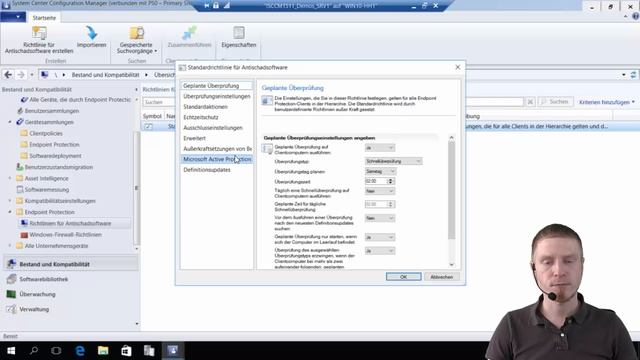Image resolution: width=640 pixels, height=360 pixels.
Task: Click the forward navigation arrow
Action: tap(21, 75)
